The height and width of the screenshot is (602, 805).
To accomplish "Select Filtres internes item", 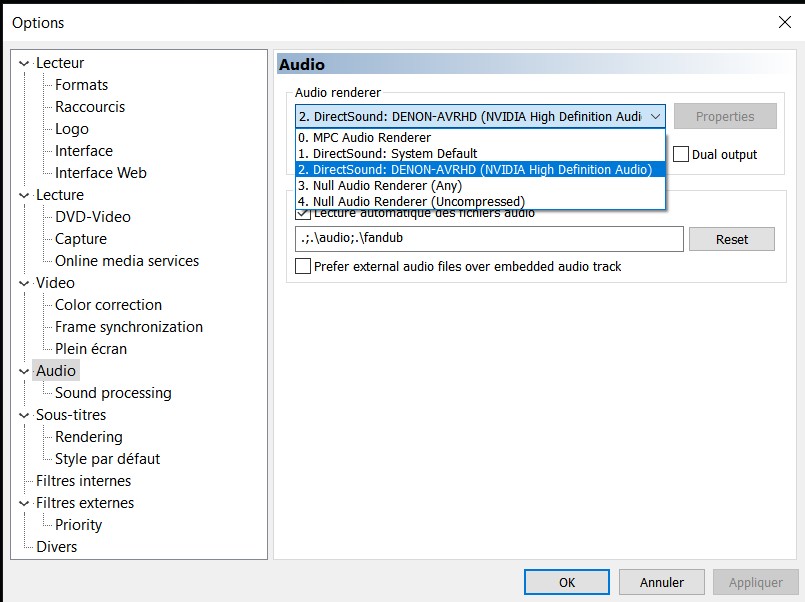I will coord(83,481).
